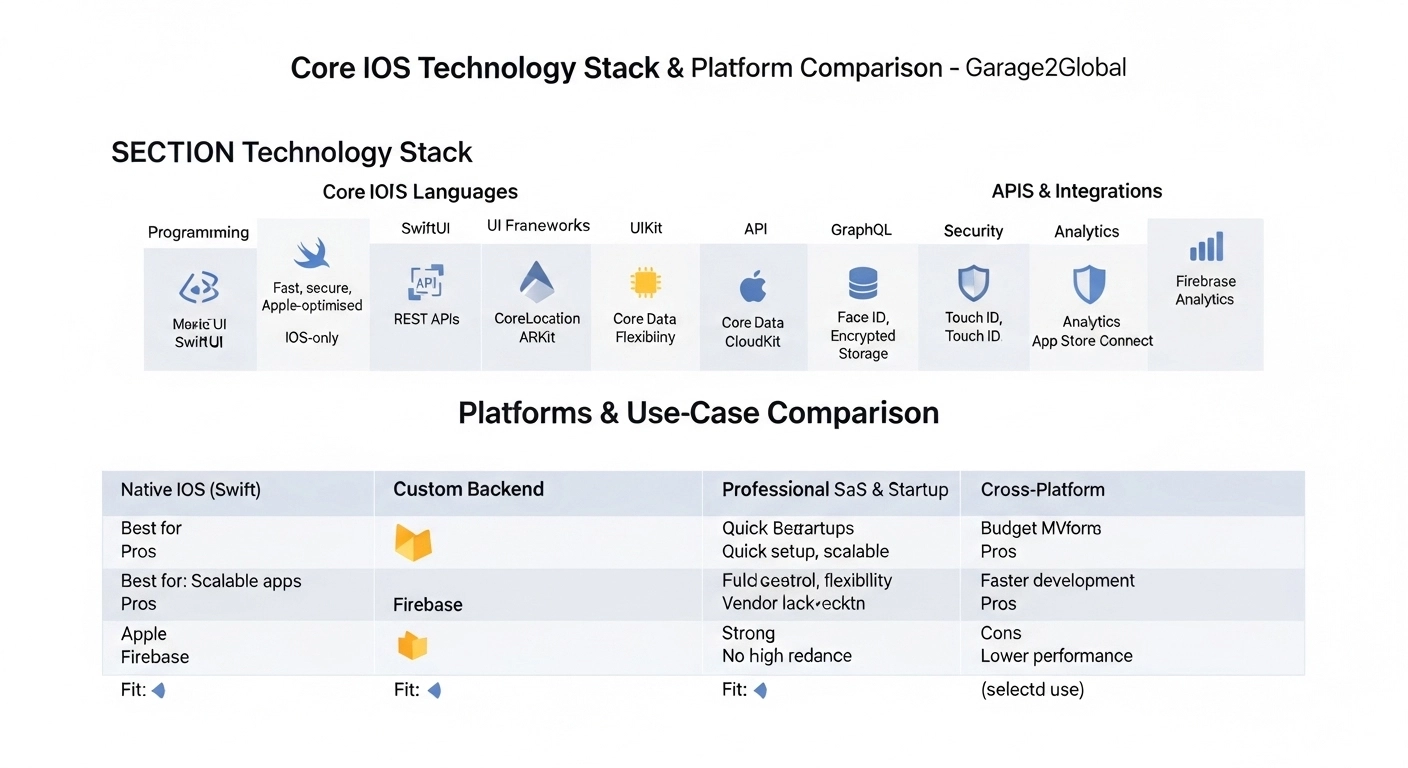Viewport: 1408px width, 768px height.
Task: Click the Platforms & Use-Case Comparison heading
Action: click(698, 412)
